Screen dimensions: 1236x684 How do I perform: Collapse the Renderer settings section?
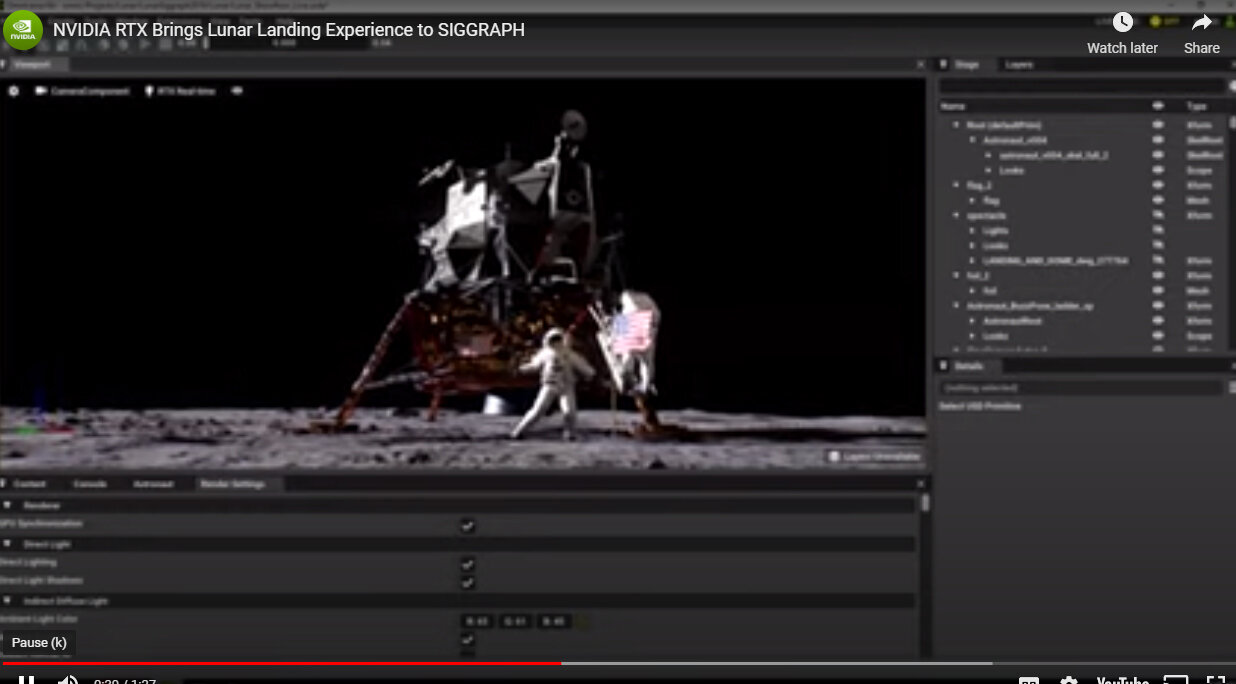coord(8,505)
